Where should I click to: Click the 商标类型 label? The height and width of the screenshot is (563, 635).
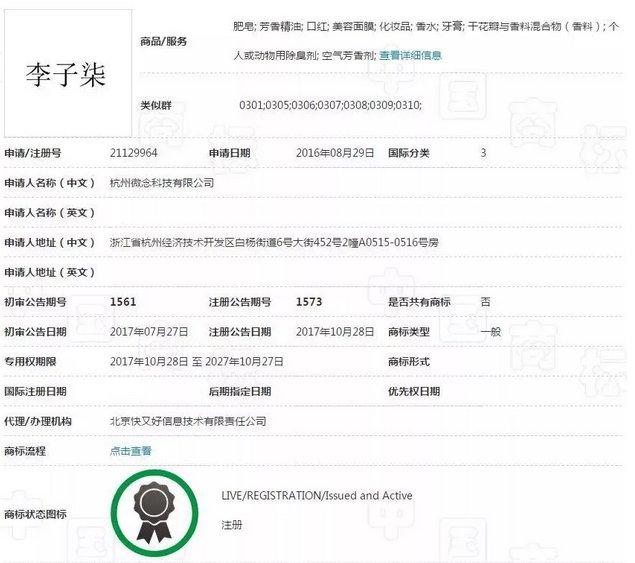point(409,332)
